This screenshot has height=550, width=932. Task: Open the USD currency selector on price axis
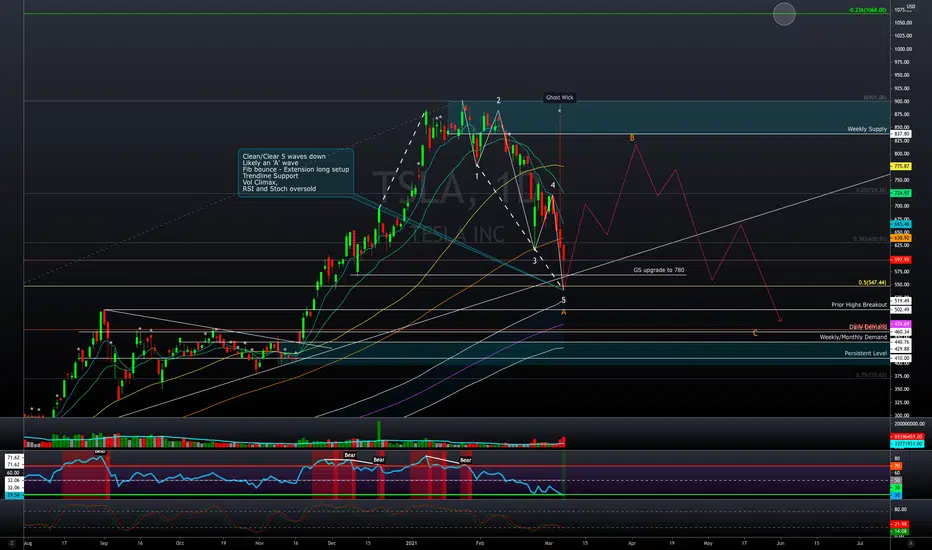911,6
